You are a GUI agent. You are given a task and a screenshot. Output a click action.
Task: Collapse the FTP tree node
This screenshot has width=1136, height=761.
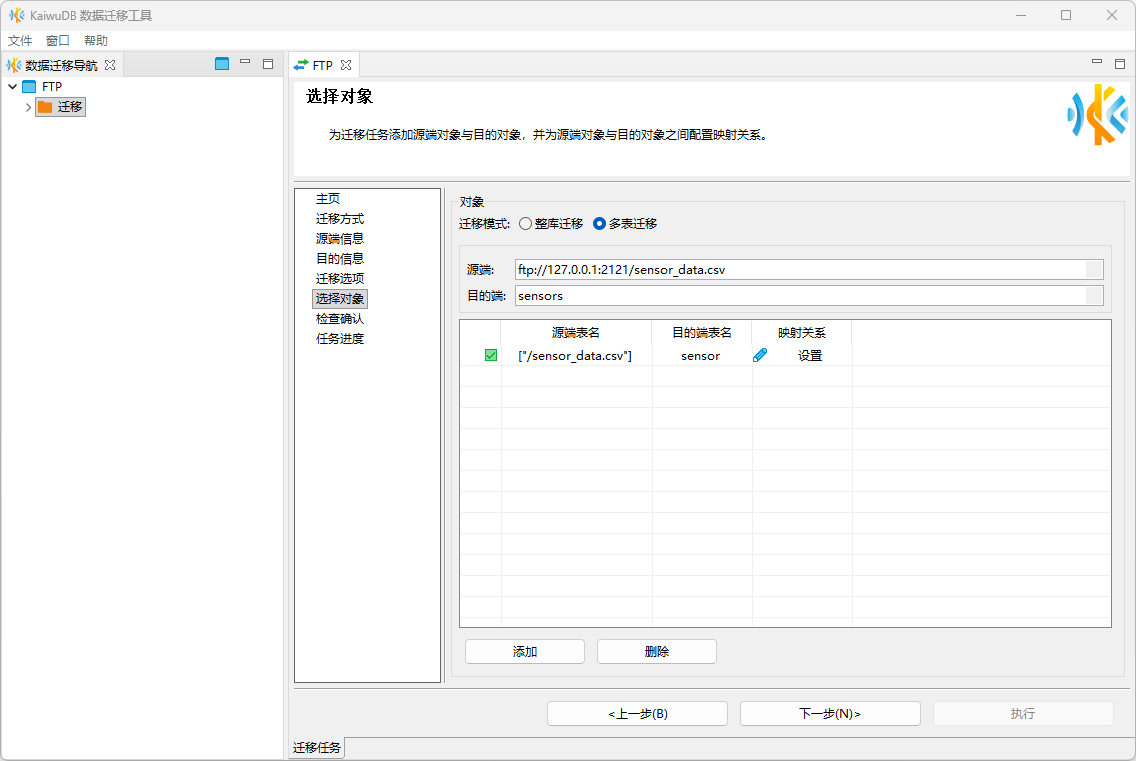pos(12,87)
